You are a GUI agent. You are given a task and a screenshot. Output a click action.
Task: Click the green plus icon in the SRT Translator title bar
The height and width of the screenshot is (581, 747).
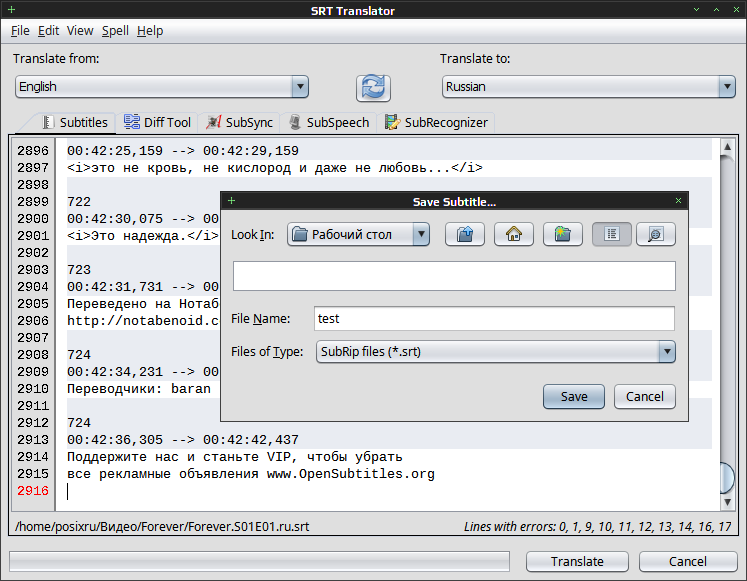click(x=11, y=10)
